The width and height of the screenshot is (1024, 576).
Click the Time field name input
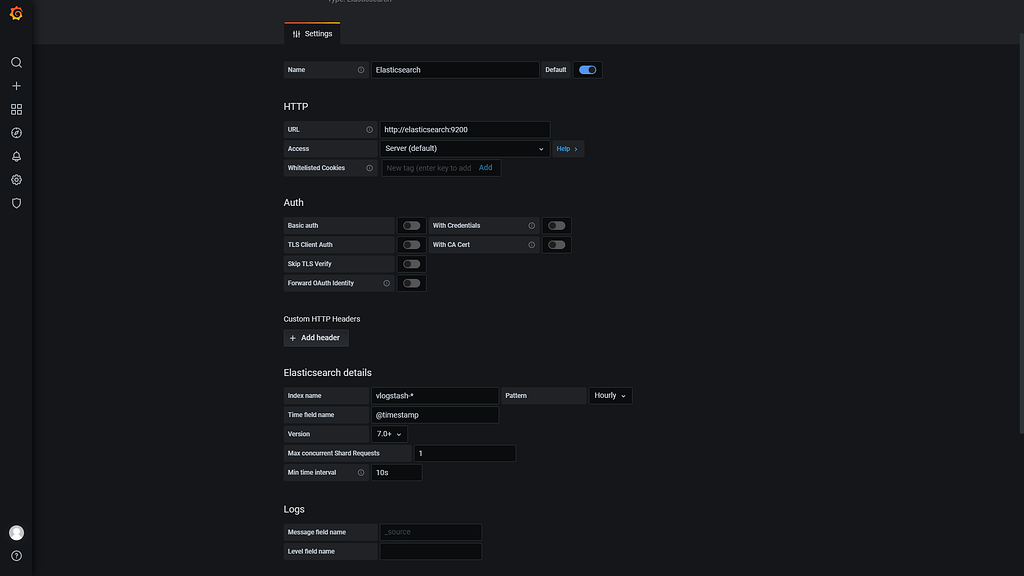pyautogui.click(x=435, y=414)
